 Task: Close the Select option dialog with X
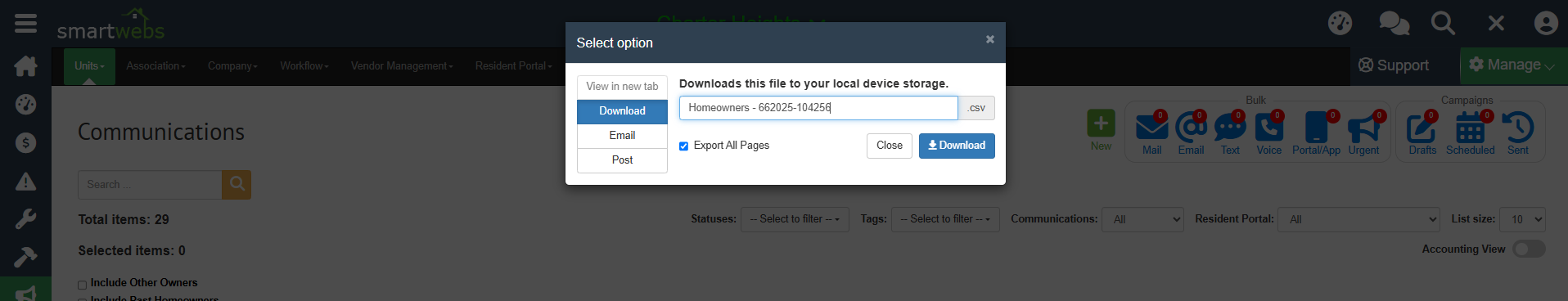click(989, 39)
